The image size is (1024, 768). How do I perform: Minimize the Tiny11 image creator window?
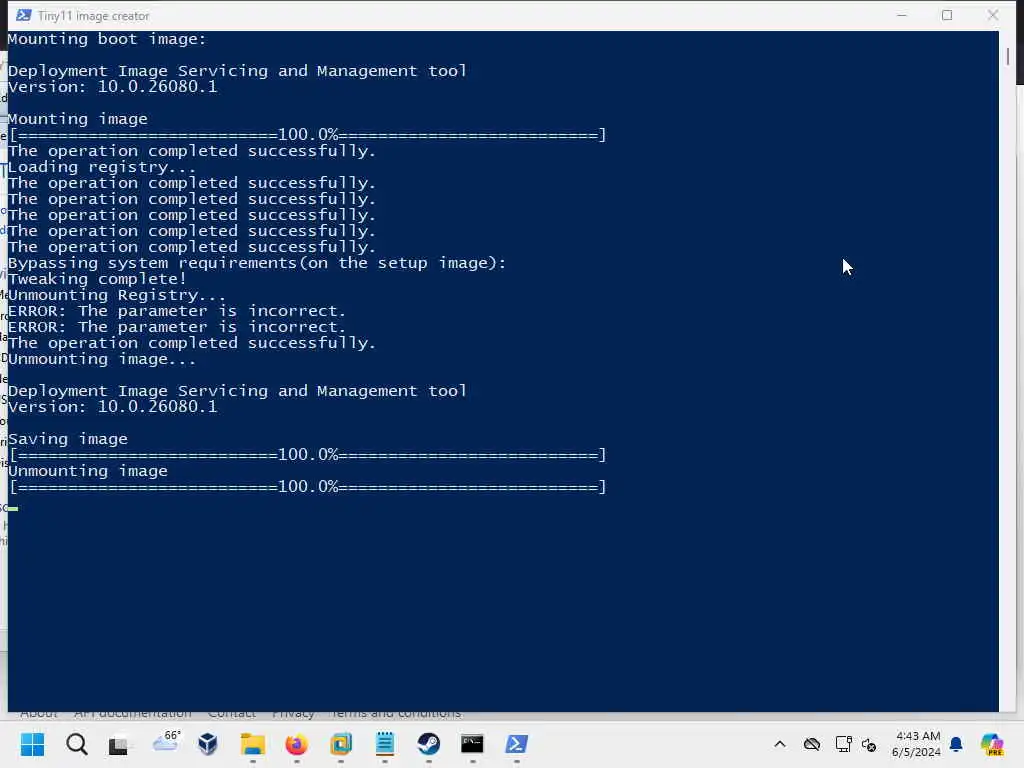tap(902, 15)
